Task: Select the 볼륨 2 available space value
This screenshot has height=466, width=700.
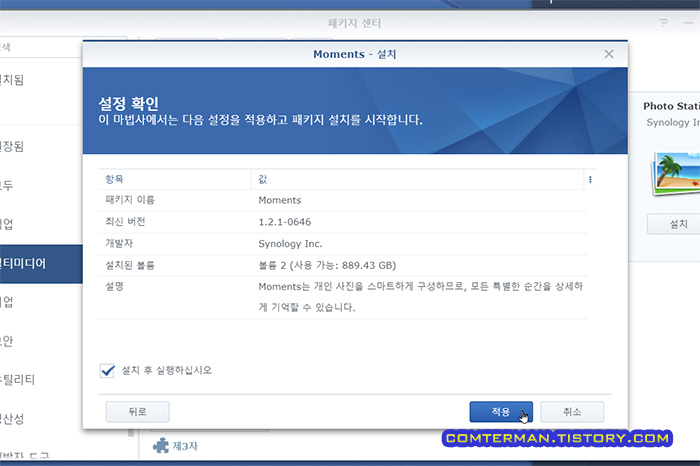Action: click(327, 265)
